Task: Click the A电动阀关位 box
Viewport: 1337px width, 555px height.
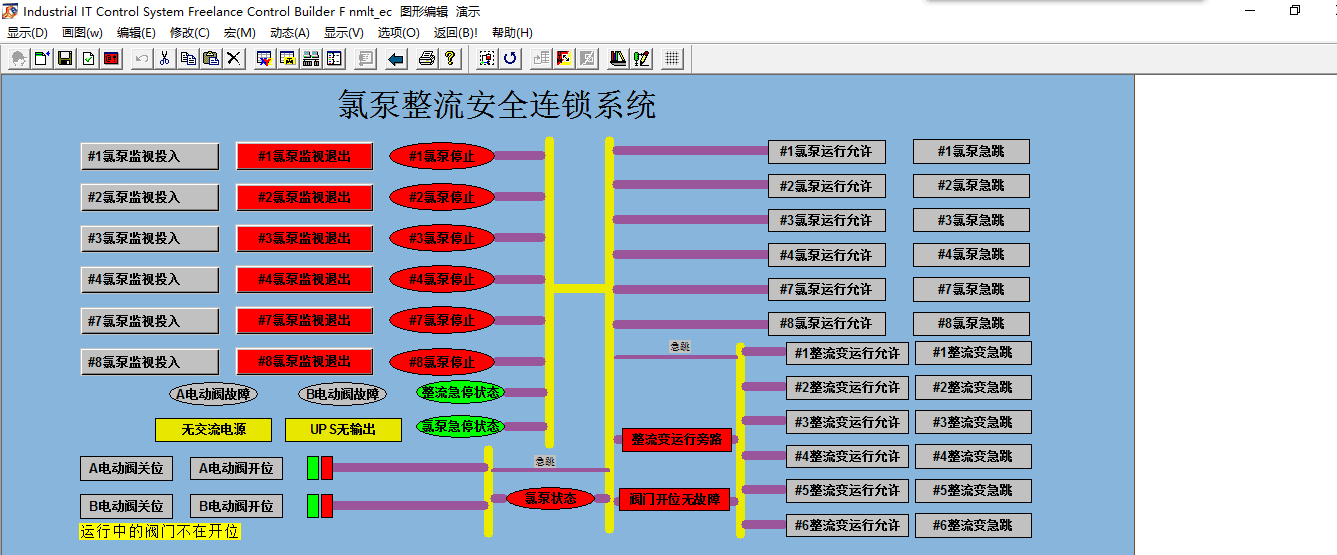Action: (126, 468)
